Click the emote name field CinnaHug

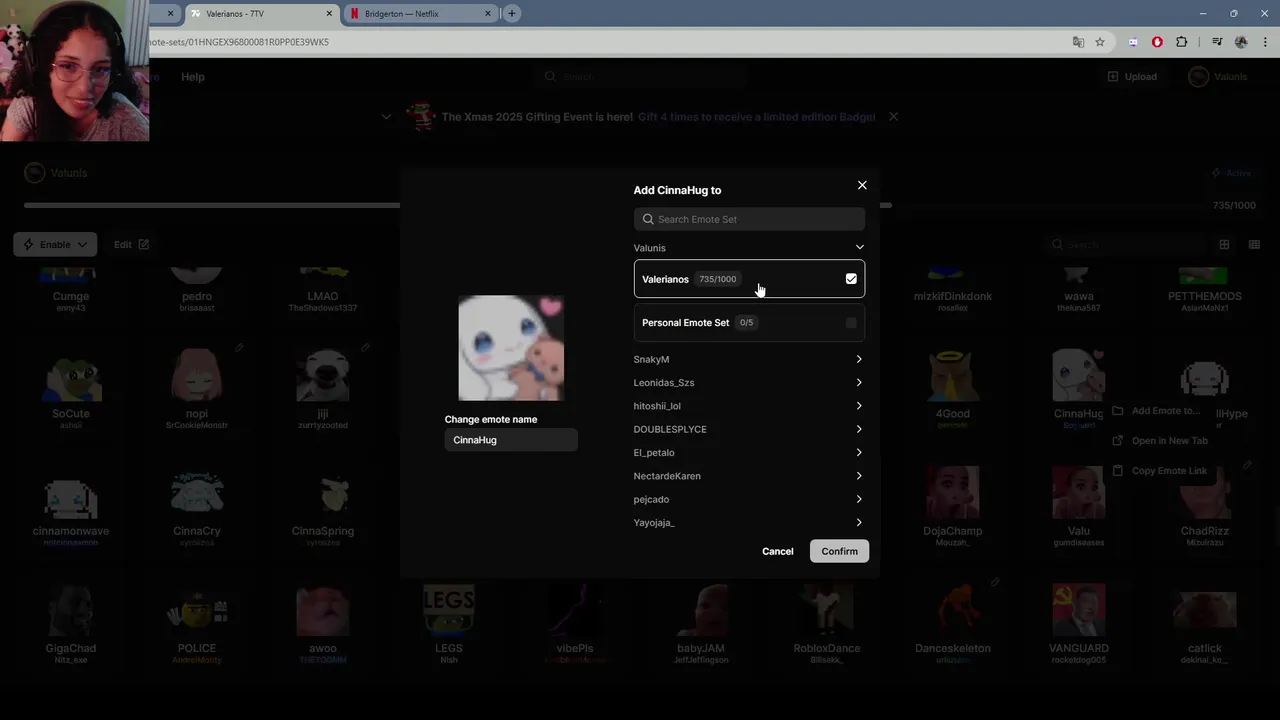(x=511, y=440)
